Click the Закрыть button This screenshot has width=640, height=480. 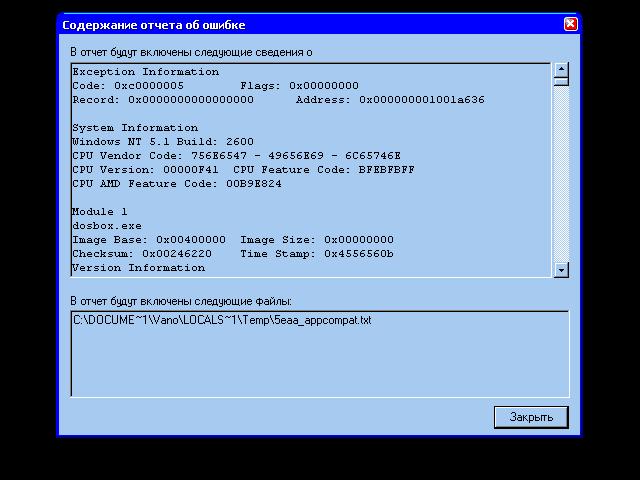531,417
